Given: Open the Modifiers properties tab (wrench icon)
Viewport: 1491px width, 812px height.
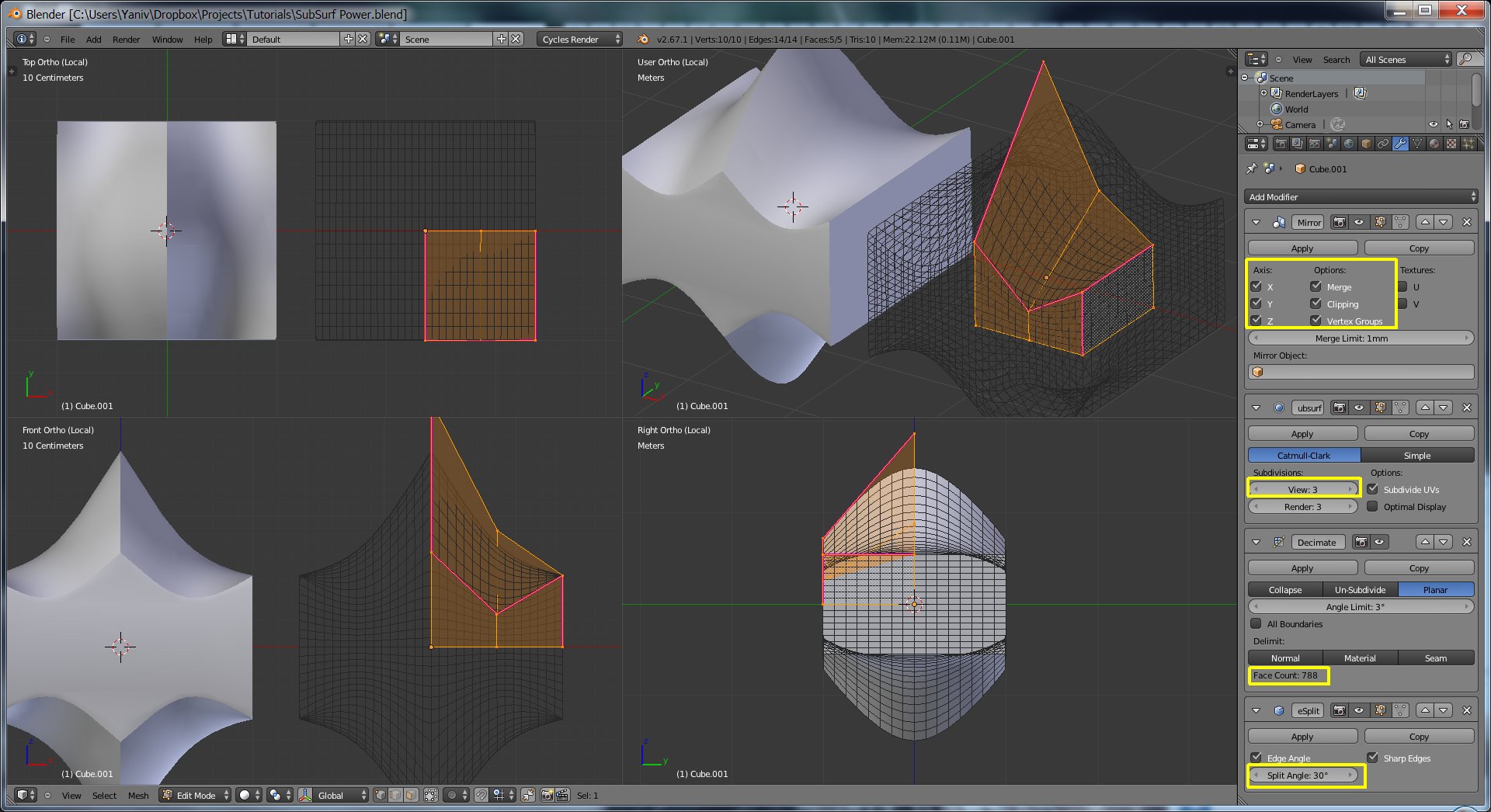Looking at the screenshot, I should (x=1400, y=144).
